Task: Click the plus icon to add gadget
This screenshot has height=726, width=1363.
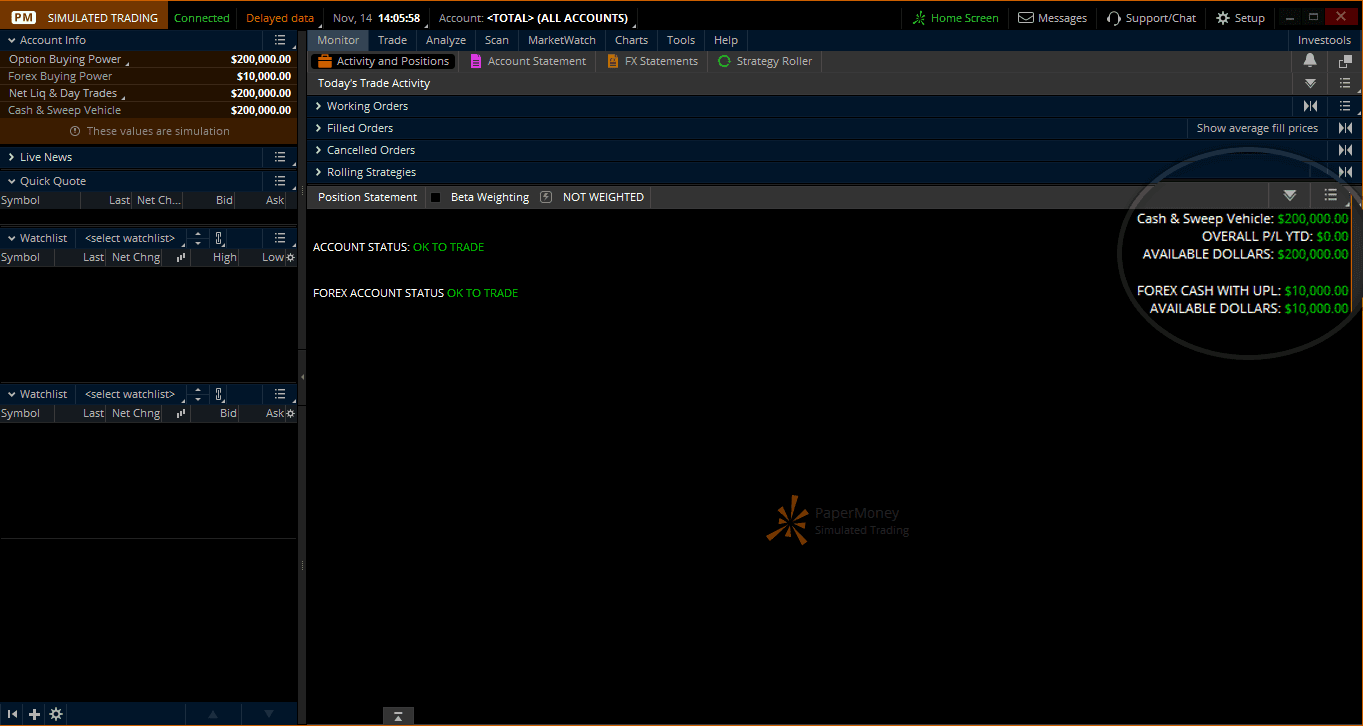Action: pos(34,714)
